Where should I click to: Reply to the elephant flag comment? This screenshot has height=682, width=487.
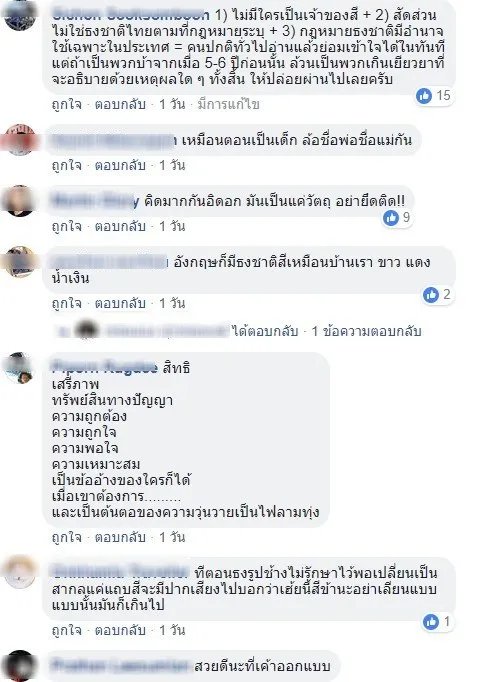tap(120, 630)
